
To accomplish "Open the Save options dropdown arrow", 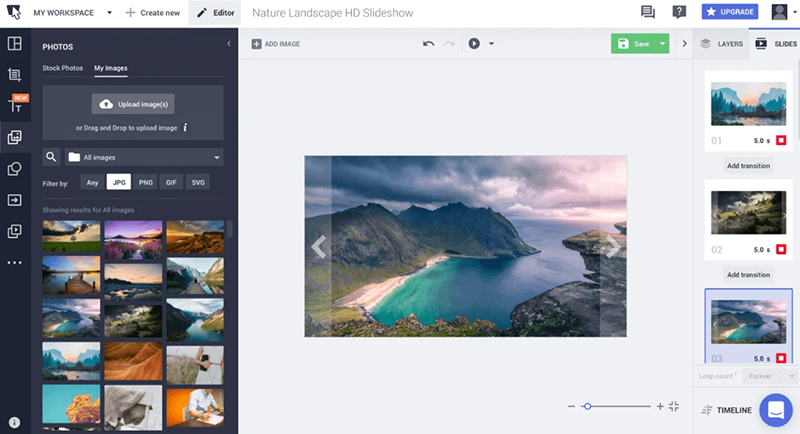I will click(x=663, y=44).
